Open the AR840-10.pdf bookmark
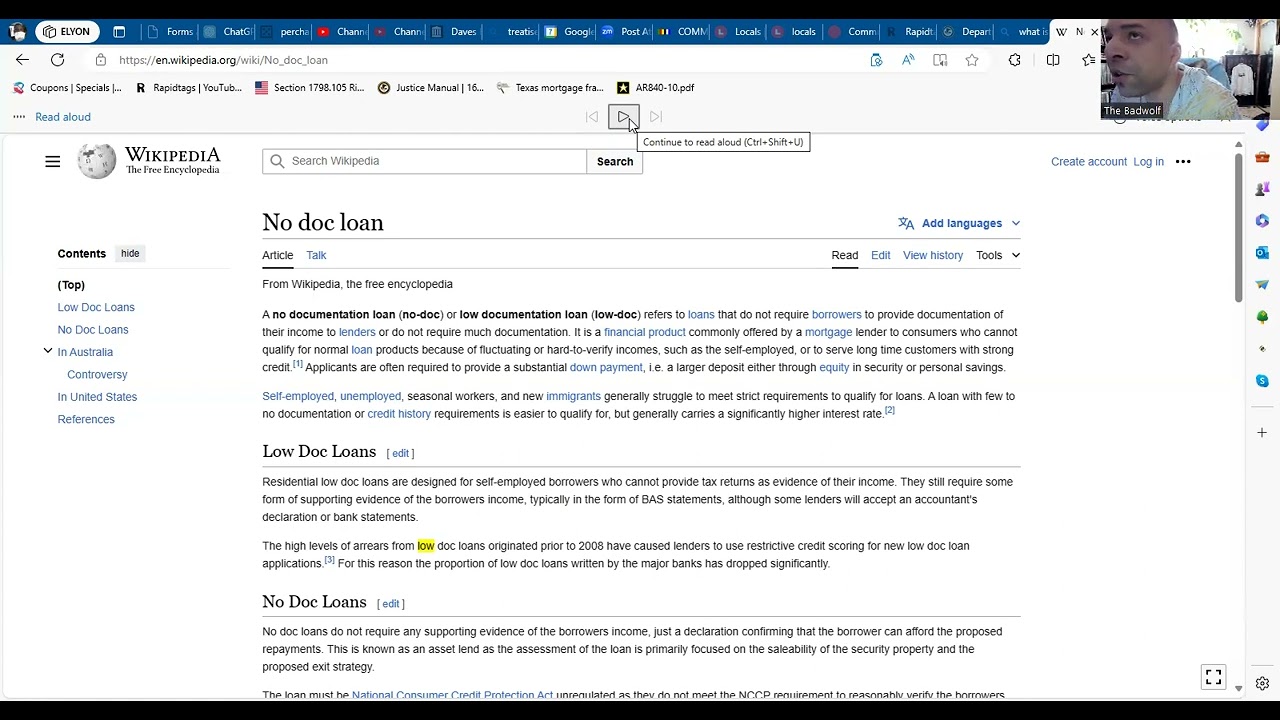Screen dimensions: 1280x720 pyautogui.click(x=655, y=88)
